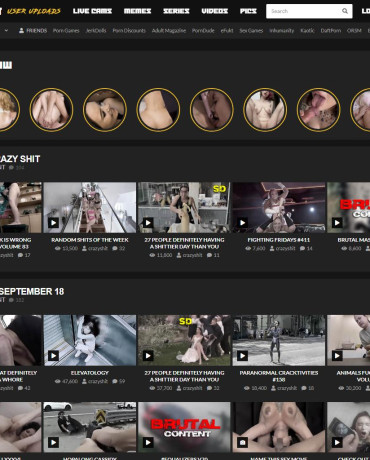Open the Fighting Fridays #411 title
370x460 pixels.
[279, 240]
